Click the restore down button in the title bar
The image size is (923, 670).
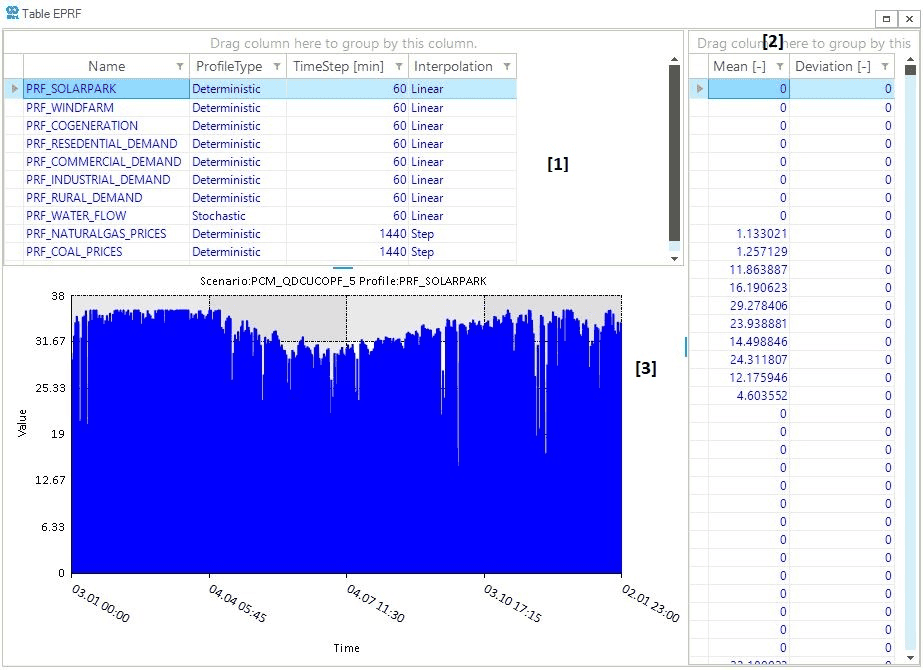[884, 18]
